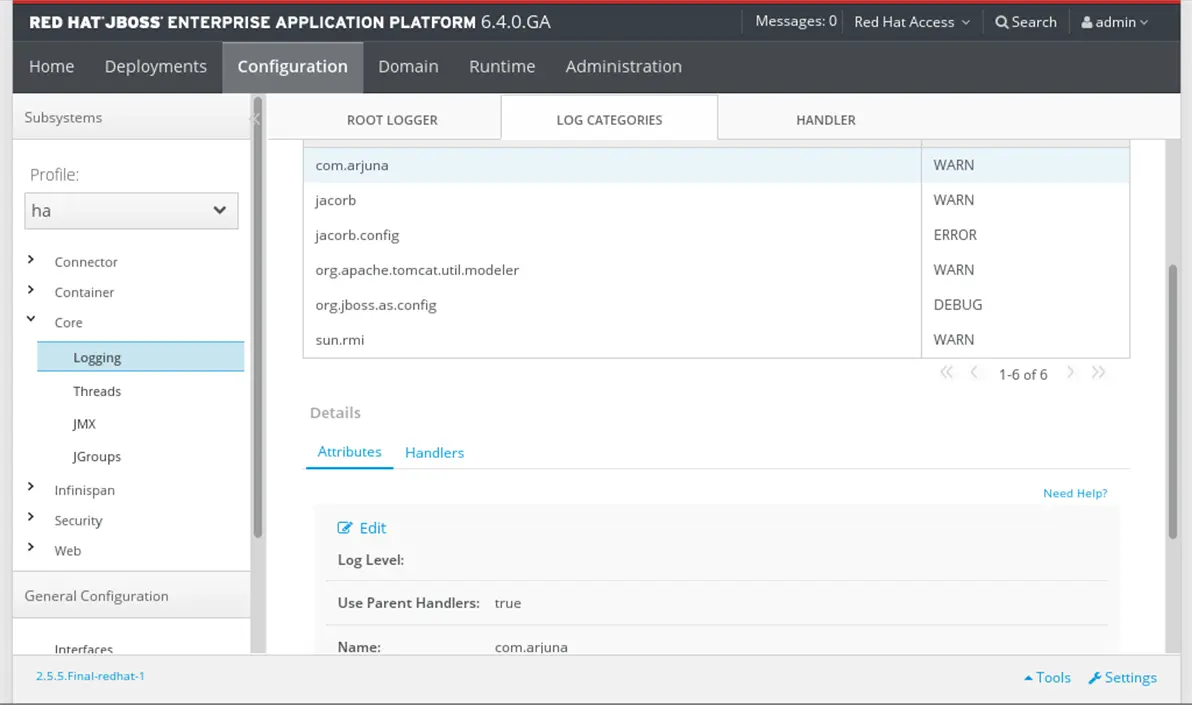Screen dimensions: 1192x705
Task: Click the admin user icon
Action: pyautogui.click(x=1086, y=22)
